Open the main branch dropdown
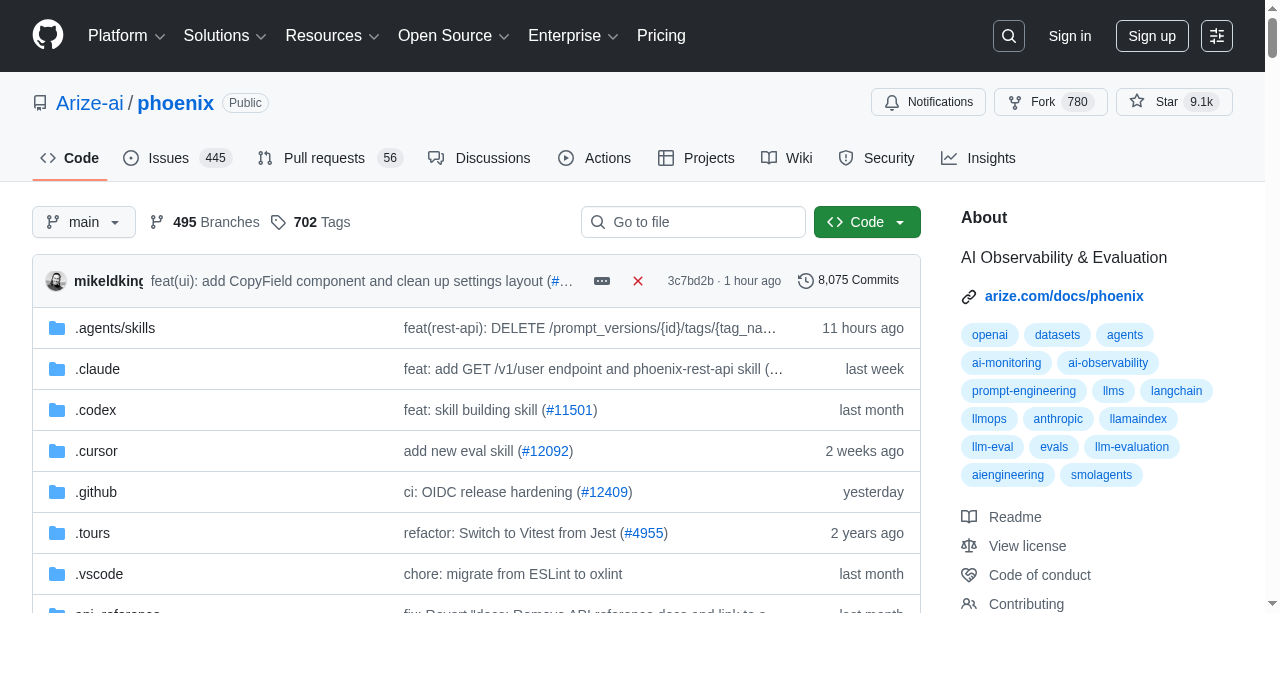 84,222
